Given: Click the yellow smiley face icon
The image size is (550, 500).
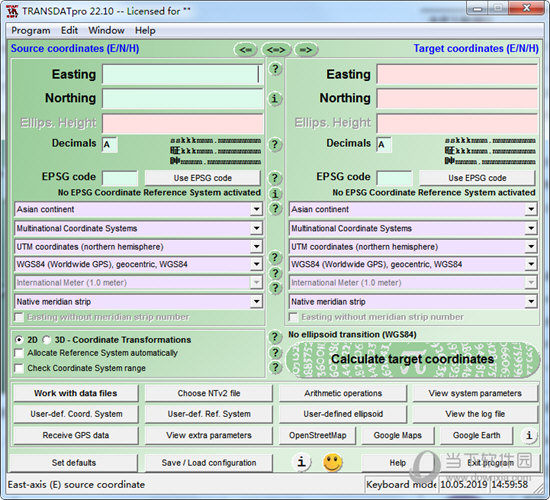Looking at the screenshot, I should click(332, 462).
